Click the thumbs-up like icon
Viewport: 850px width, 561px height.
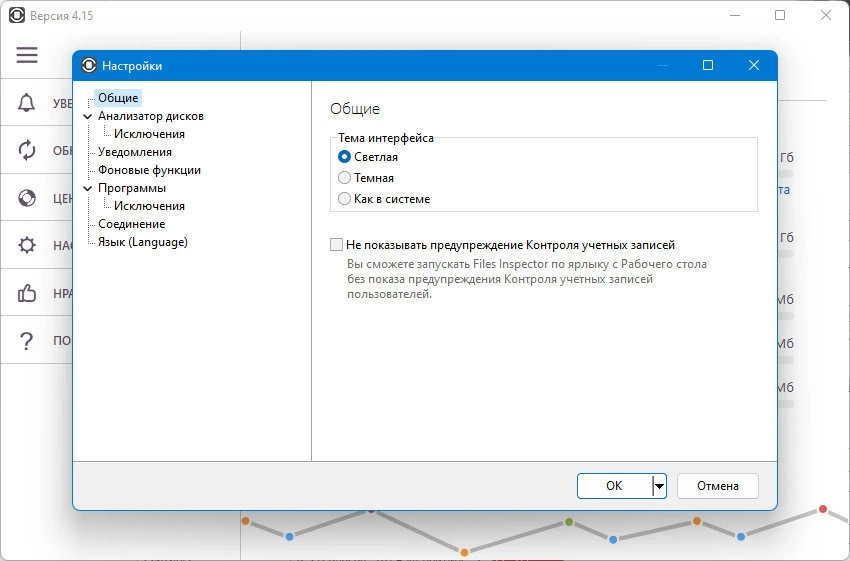pyautogui.click(x=27, y=293)
